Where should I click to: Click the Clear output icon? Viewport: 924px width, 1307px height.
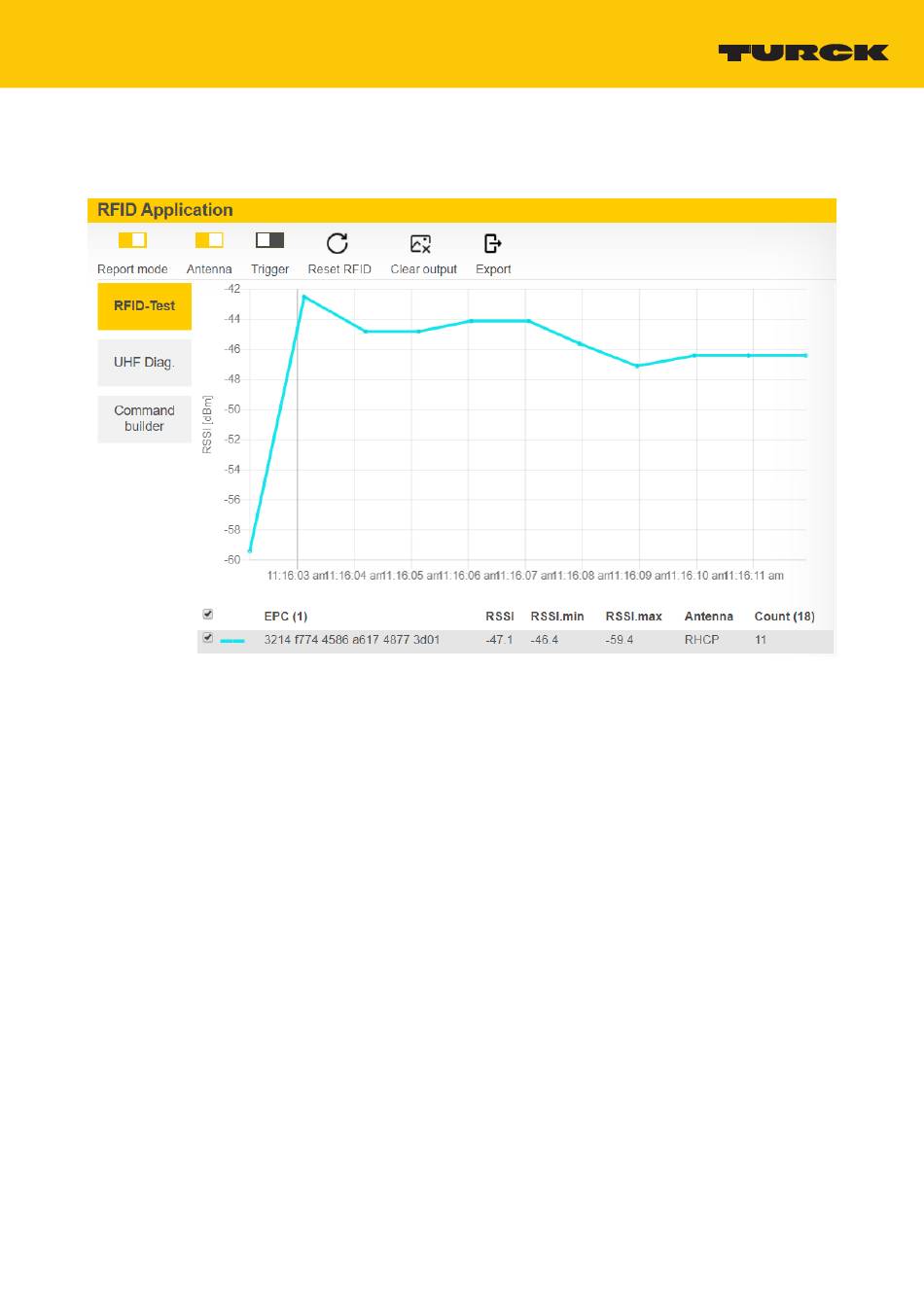pos(421,243)
